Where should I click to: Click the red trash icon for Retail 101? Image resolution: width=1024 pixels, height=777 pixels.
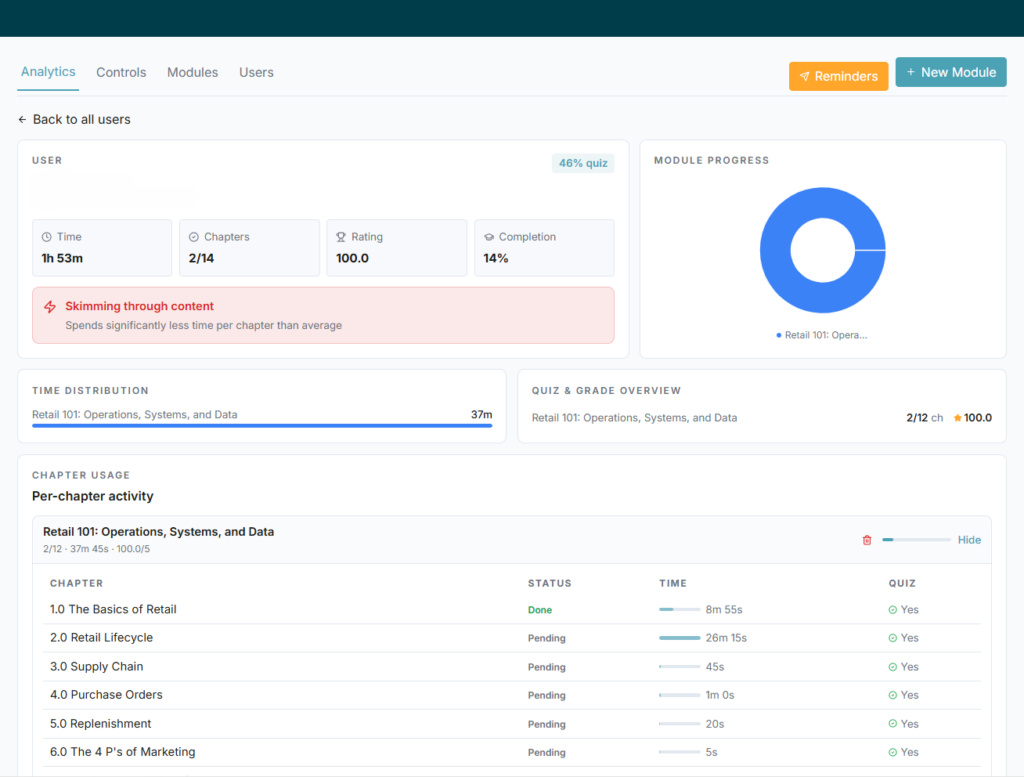867,540
